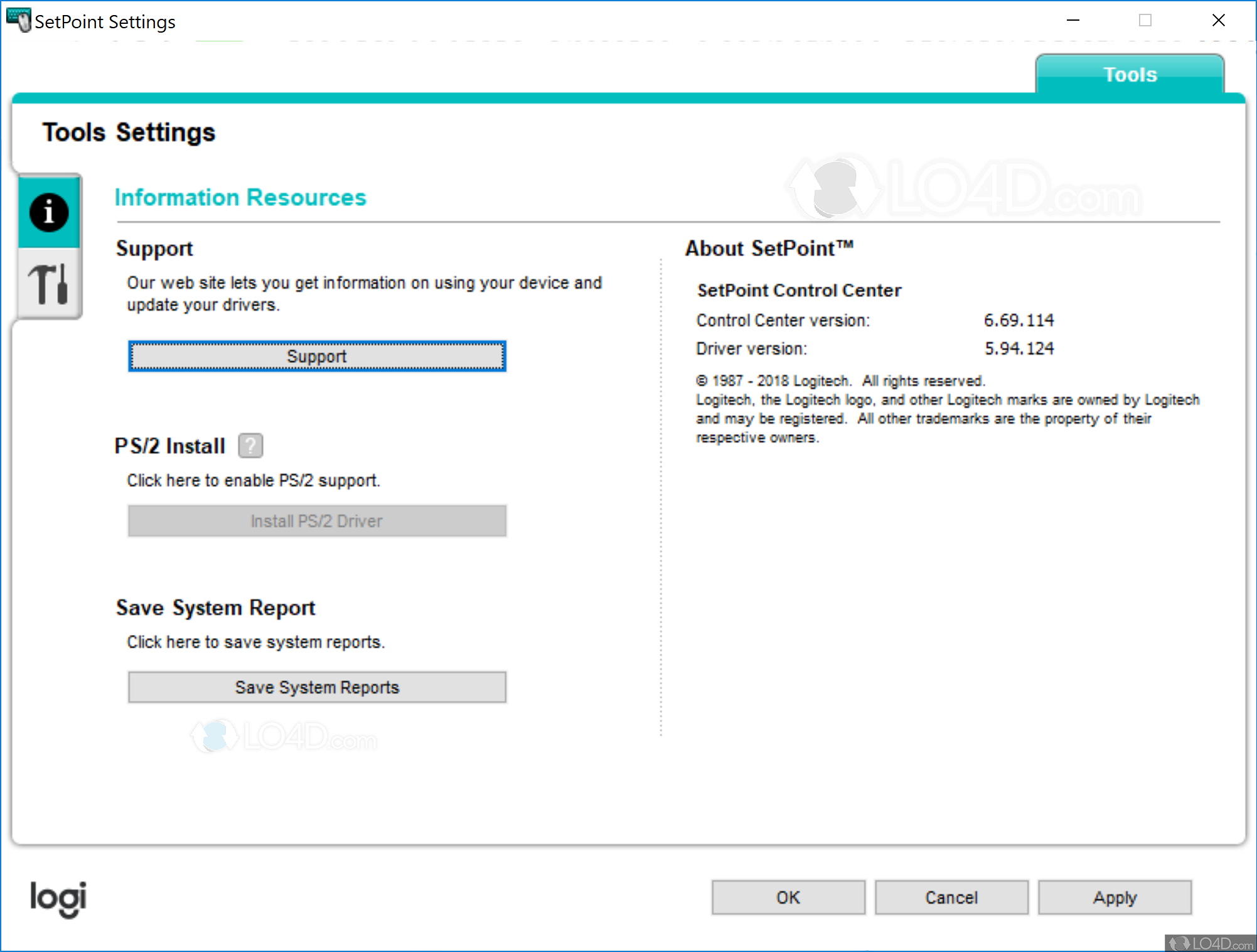Viewport: 1257px width, 952px height.
Task: Switch to the Tools tab
Action: point(1130,75)
